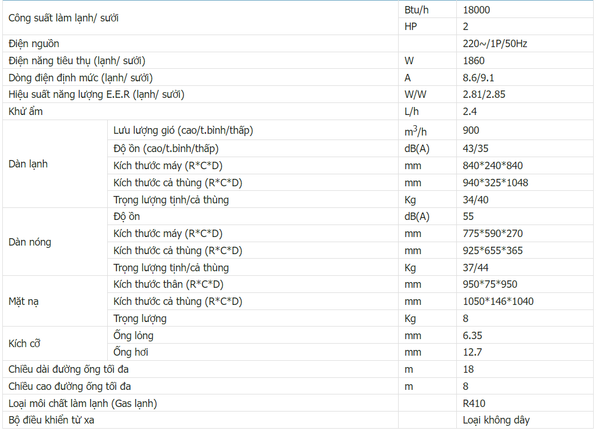This screenshot has height=429, width=600.
Task: Click the 'Khử ẩm' row label
Action: [25, 112]
